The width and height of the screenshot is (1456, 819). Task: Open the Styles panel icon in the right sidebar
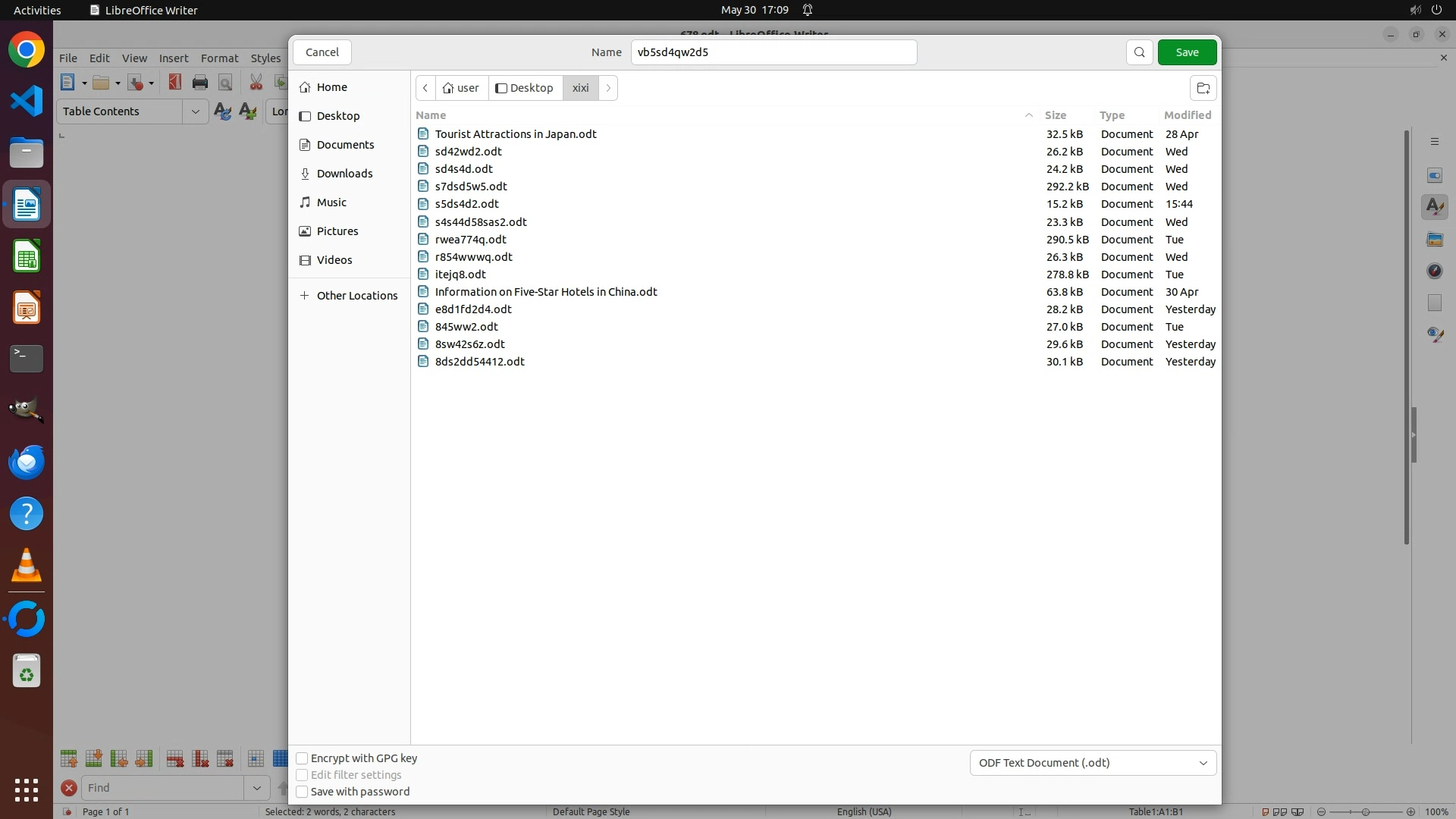coord(1434,207)
